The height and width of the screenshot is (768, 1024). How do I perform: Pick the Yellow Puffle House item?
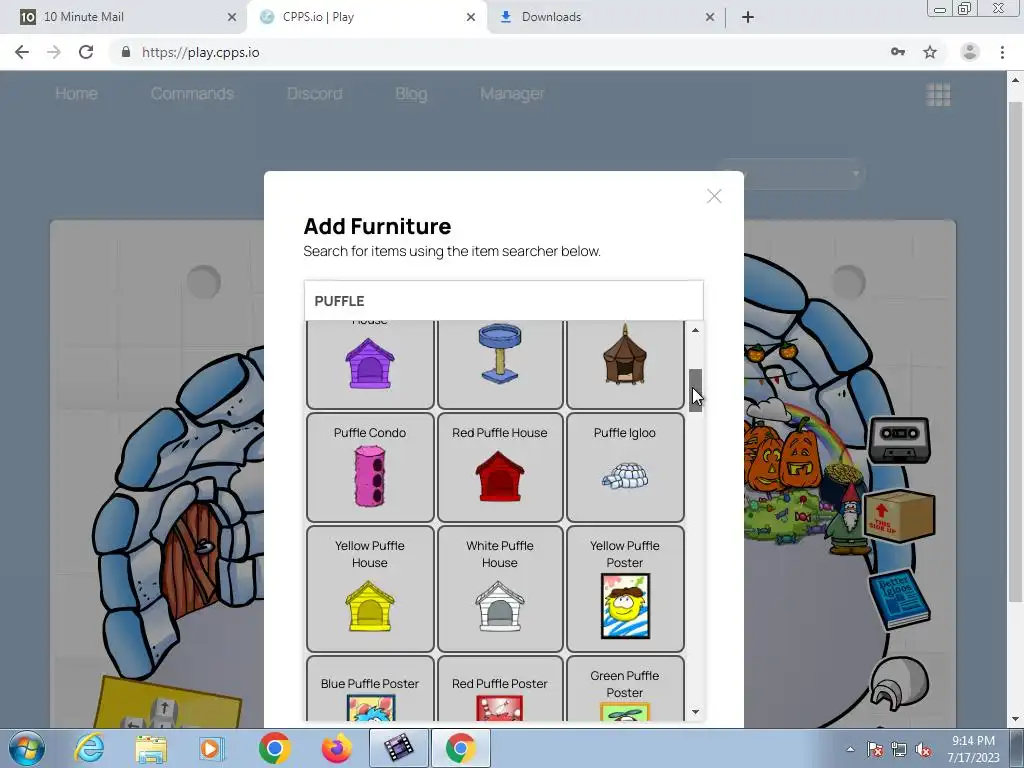click(x=370, y=589)
